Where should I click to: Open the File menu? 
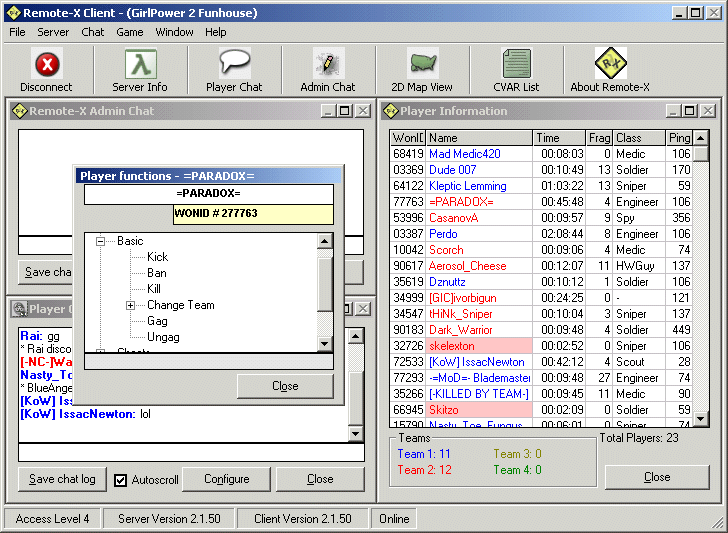point(17,32)
